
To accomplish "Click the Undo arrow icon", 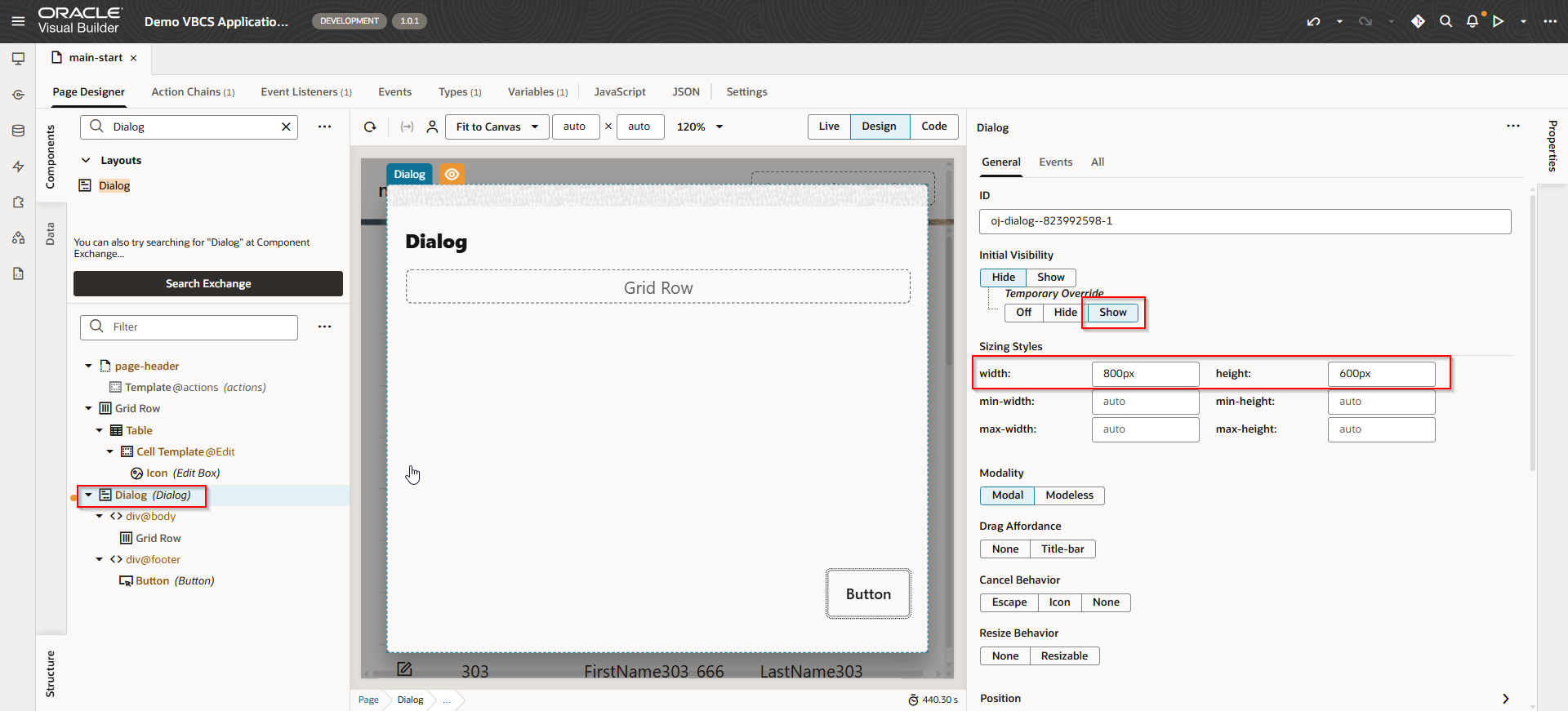I will [1313, 21].
